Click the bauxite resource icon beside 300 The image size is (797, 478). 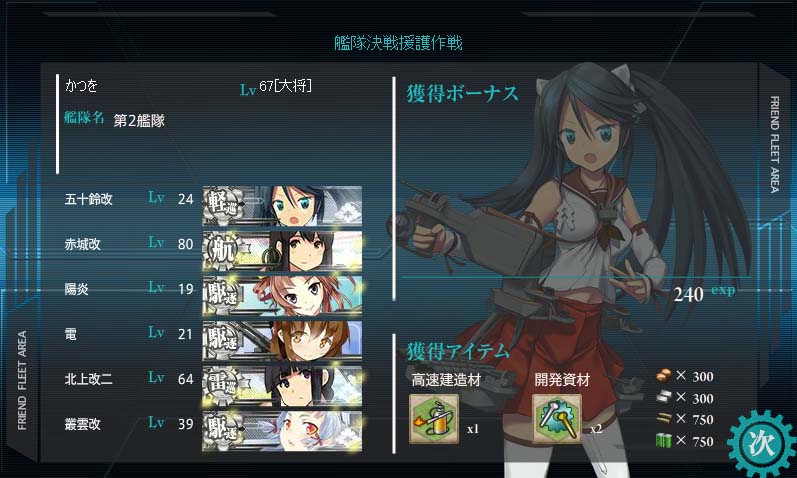pos(663,375)
